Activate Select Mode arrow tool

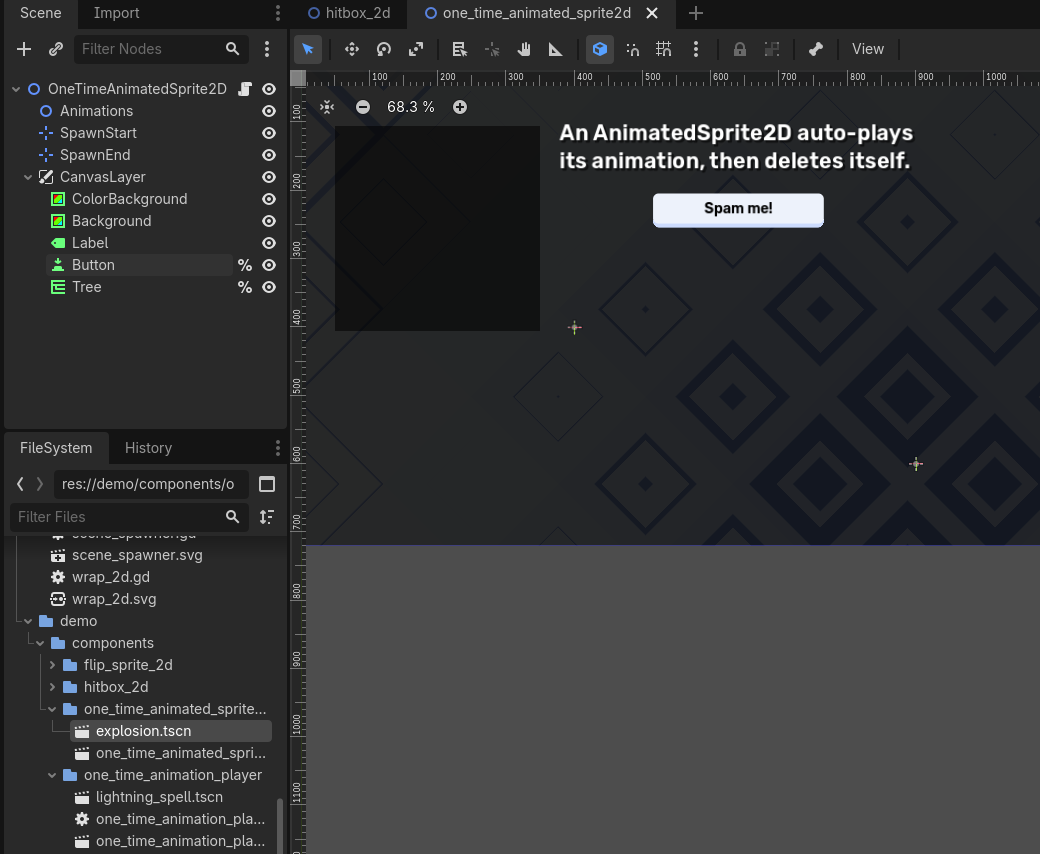point(308,49)
